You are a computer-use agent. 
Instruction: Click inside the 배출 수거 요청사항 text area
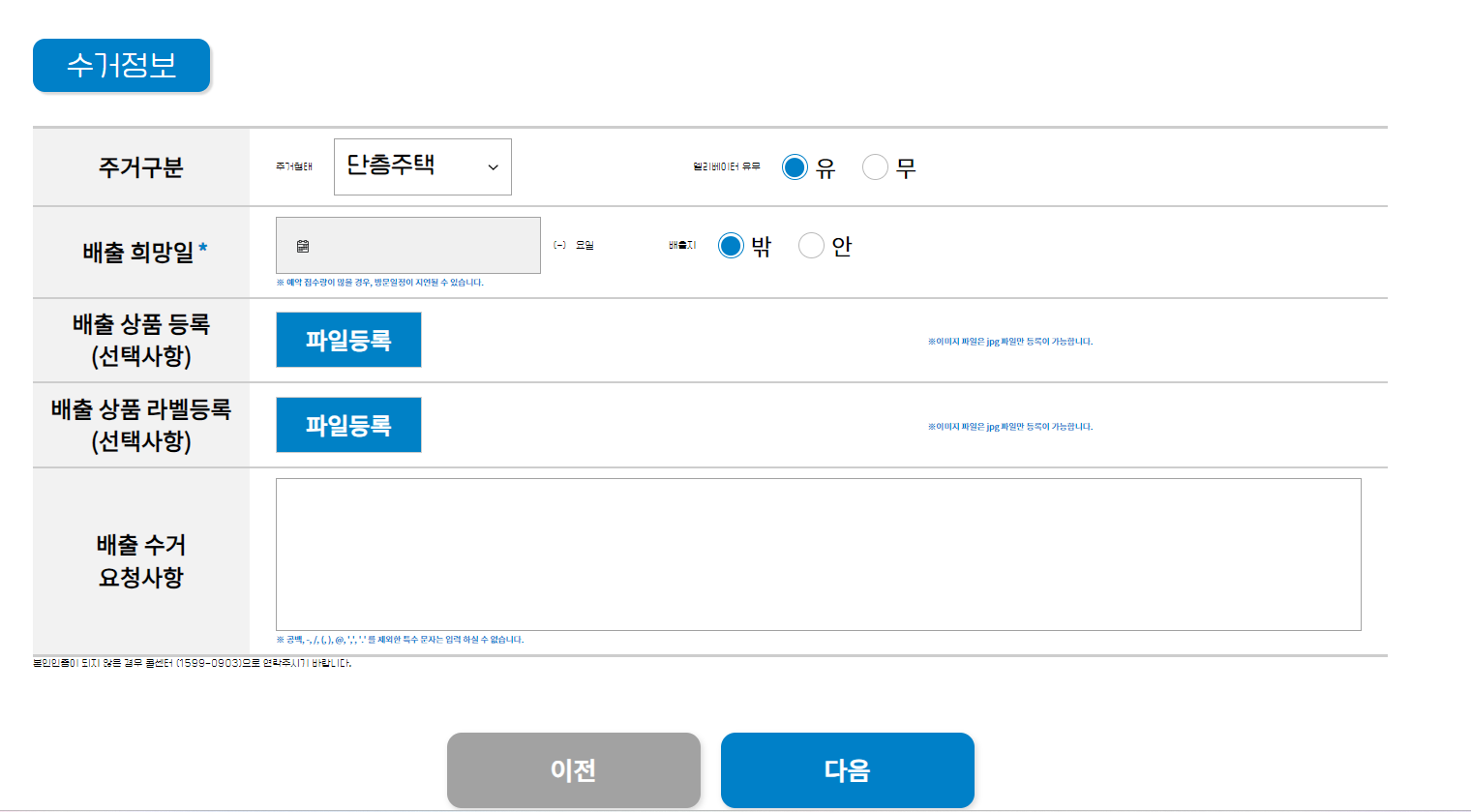click(818, 554)
